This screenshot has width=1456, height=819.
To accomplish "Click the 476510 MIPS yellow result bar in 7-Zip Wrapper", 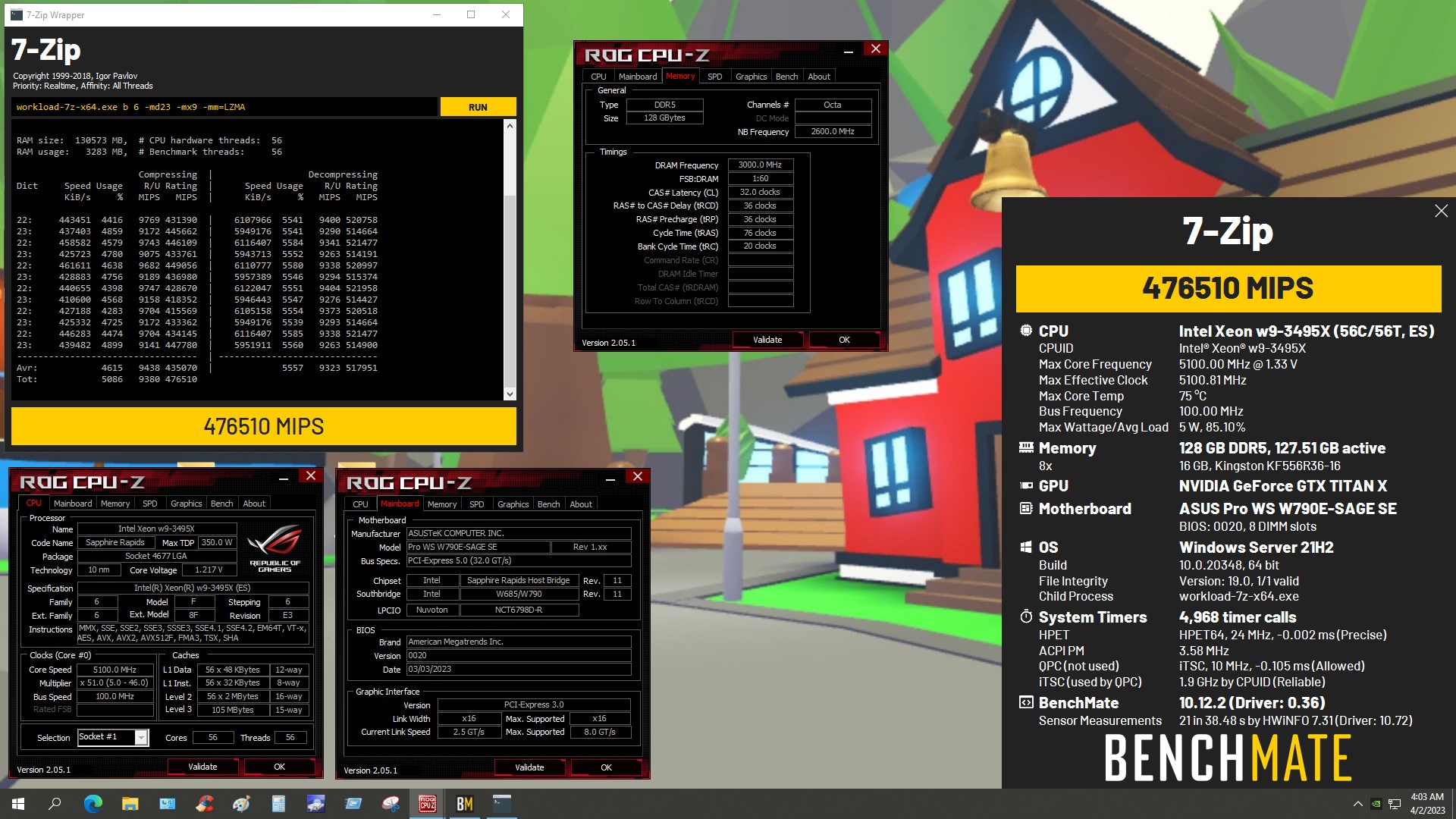I will 264,426.
